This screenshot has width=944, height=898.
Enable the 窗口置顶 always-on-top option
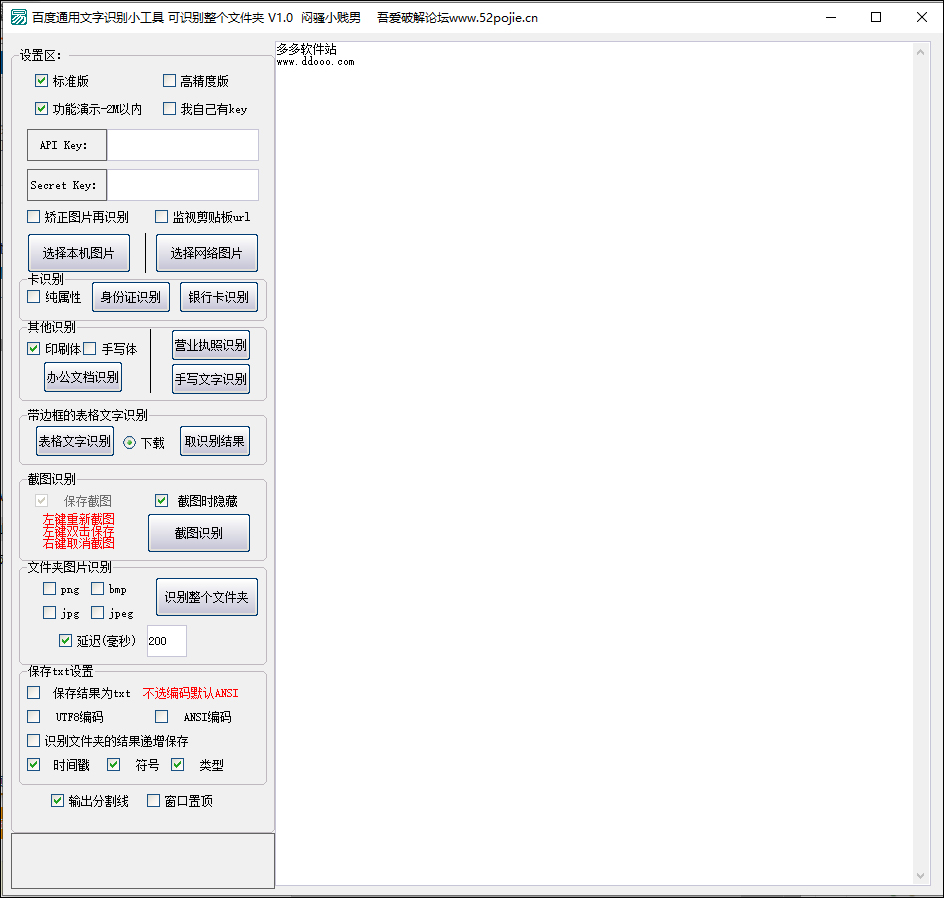(x=152, y=800)
